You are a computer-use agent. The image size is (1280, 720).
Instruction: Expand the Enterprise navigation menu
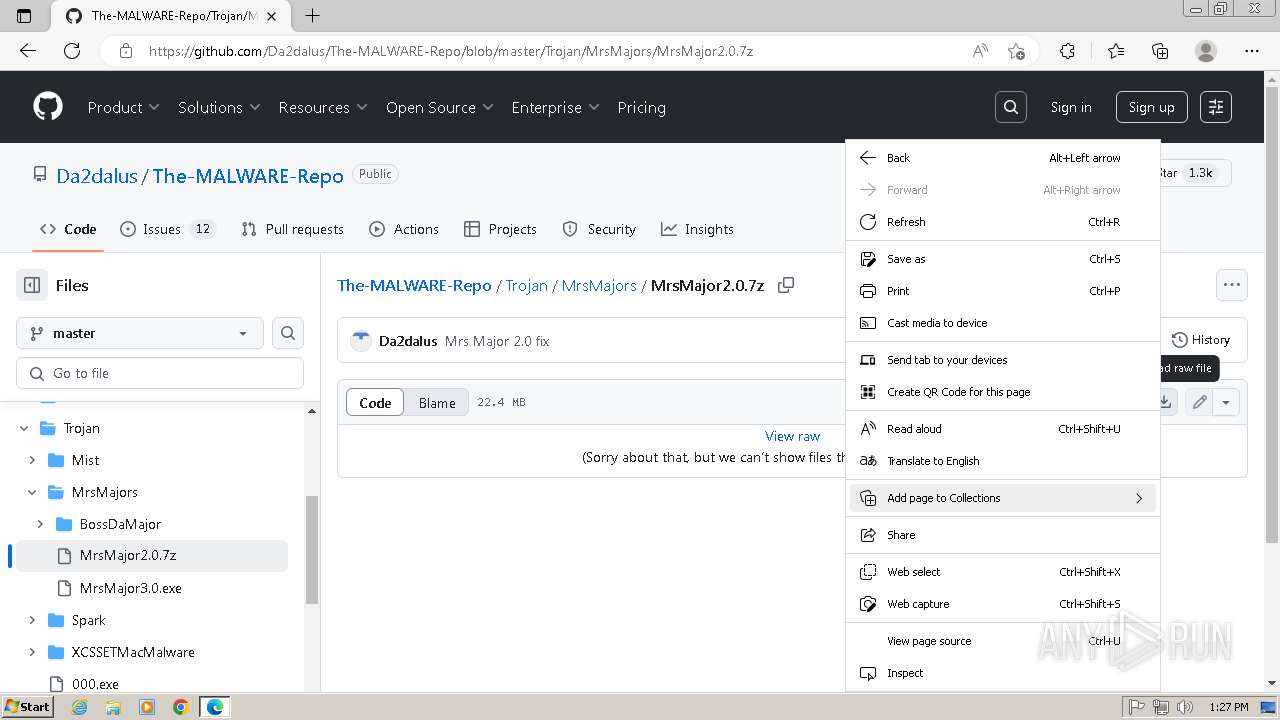(x=555, y=107)
